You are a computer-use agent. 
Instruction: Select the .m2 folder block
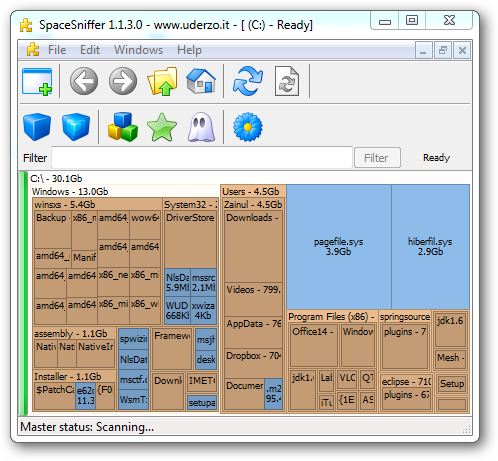coord(274,394)
